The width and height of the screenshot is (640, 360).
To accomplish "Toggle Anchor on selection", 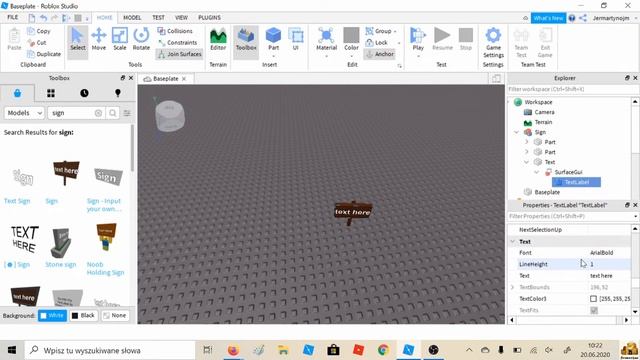I will 380,54.
